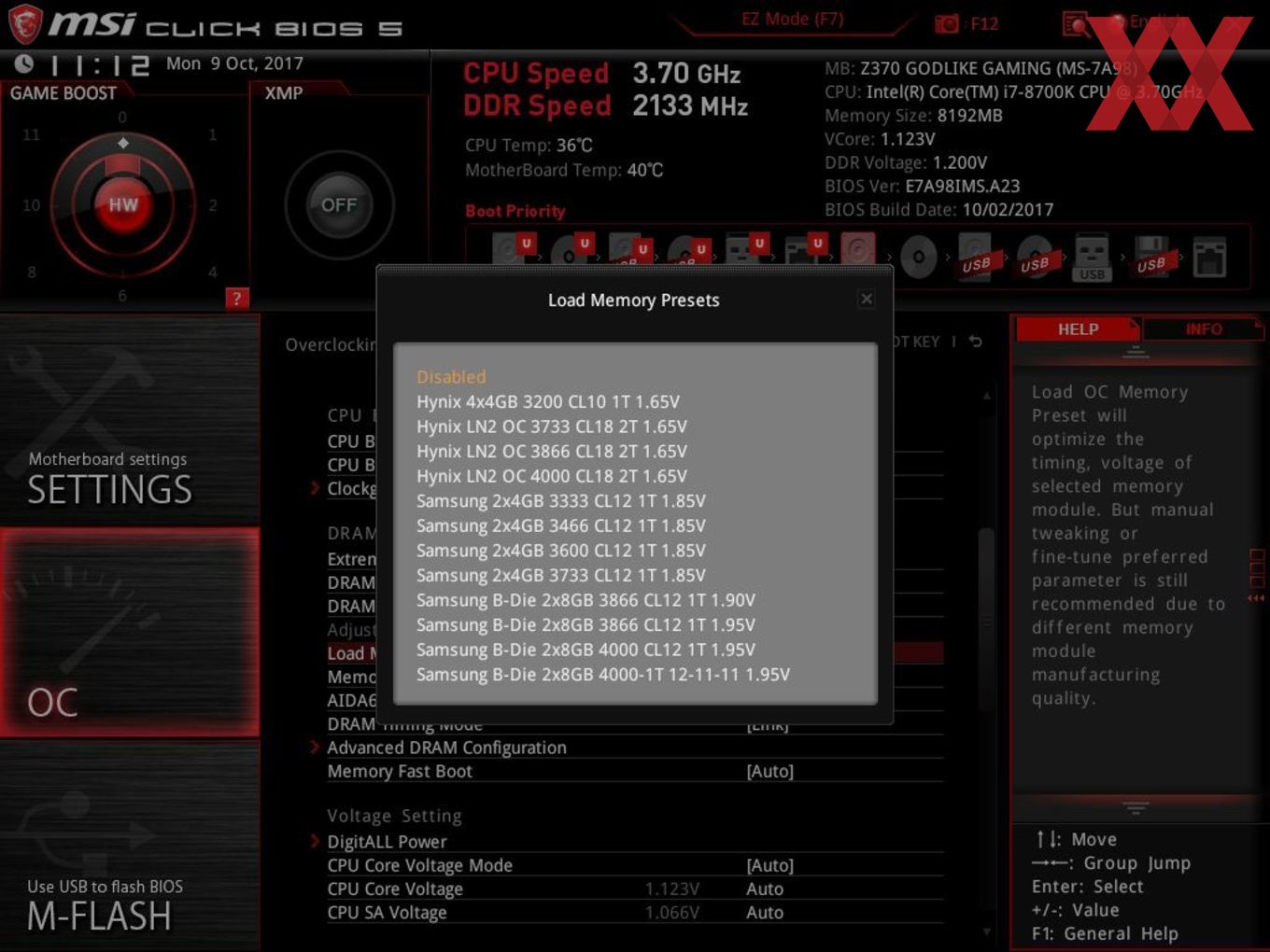Pick Samsung 2x4GB 3600 CL12 preset
The image size is (1270, 952).
pyautogui.click(x=561, y=551)
